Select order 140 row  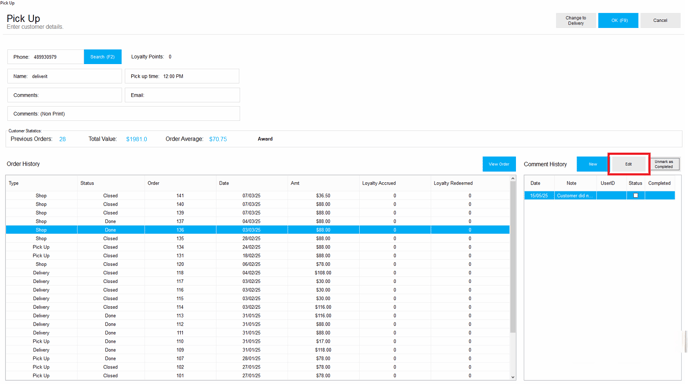click(x=258, y=204)
